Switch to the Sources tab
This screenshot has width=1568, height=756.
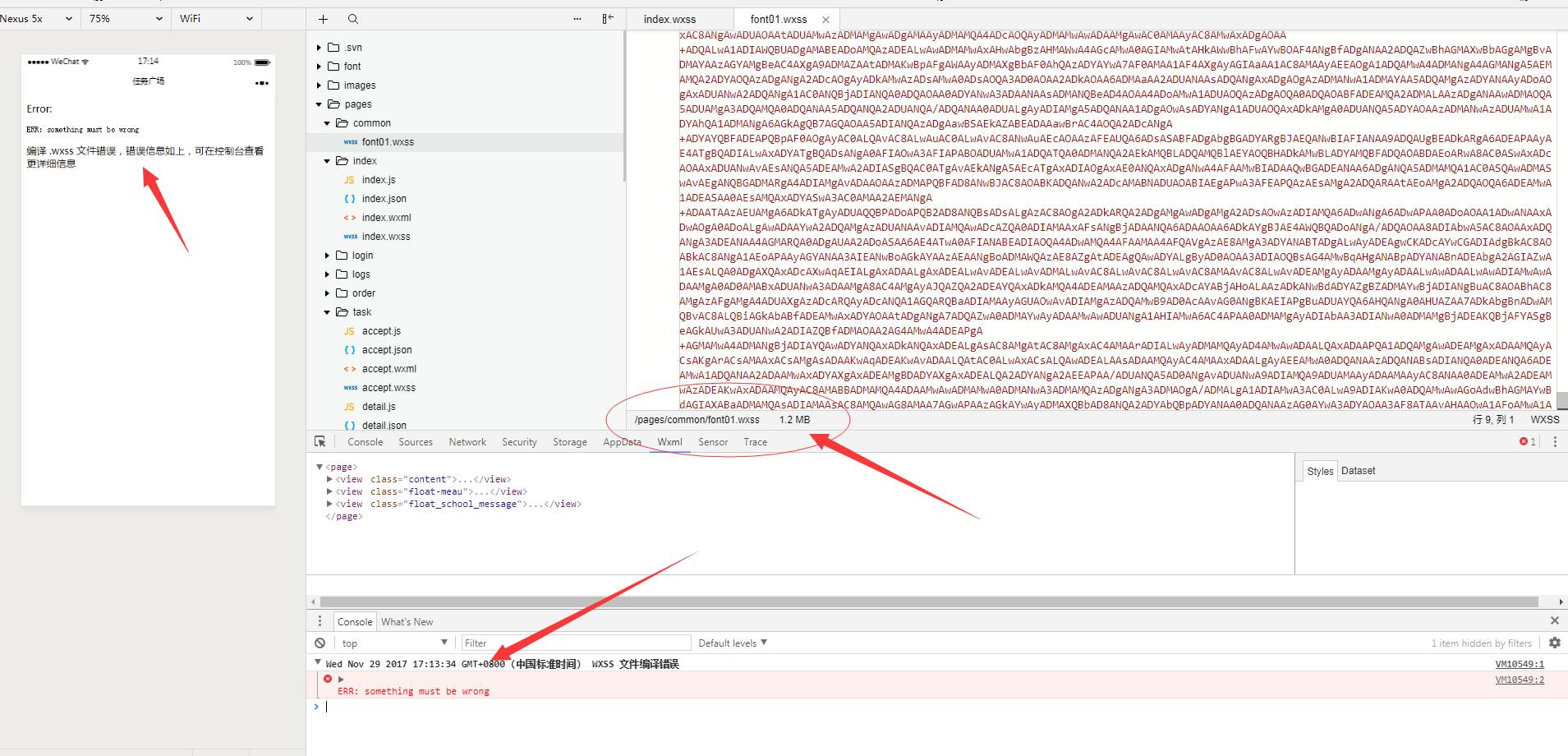tap(416, 442)
